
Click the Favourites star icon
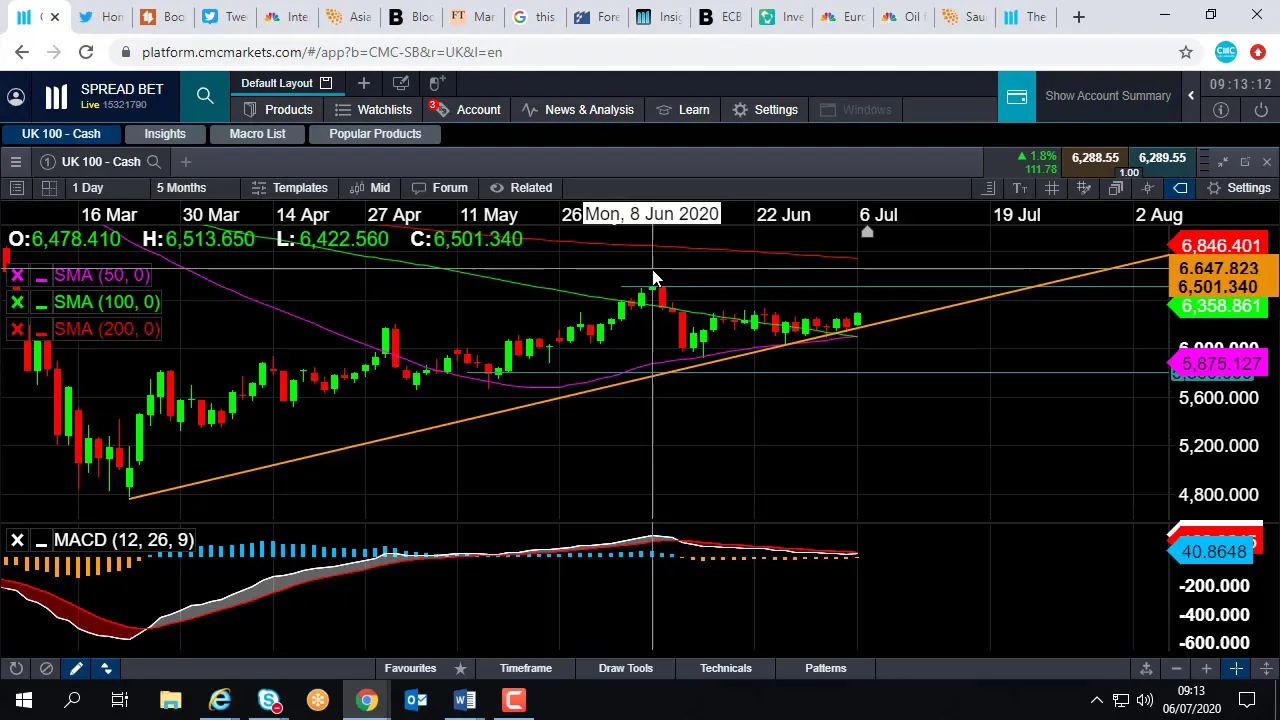pos(460,668)
